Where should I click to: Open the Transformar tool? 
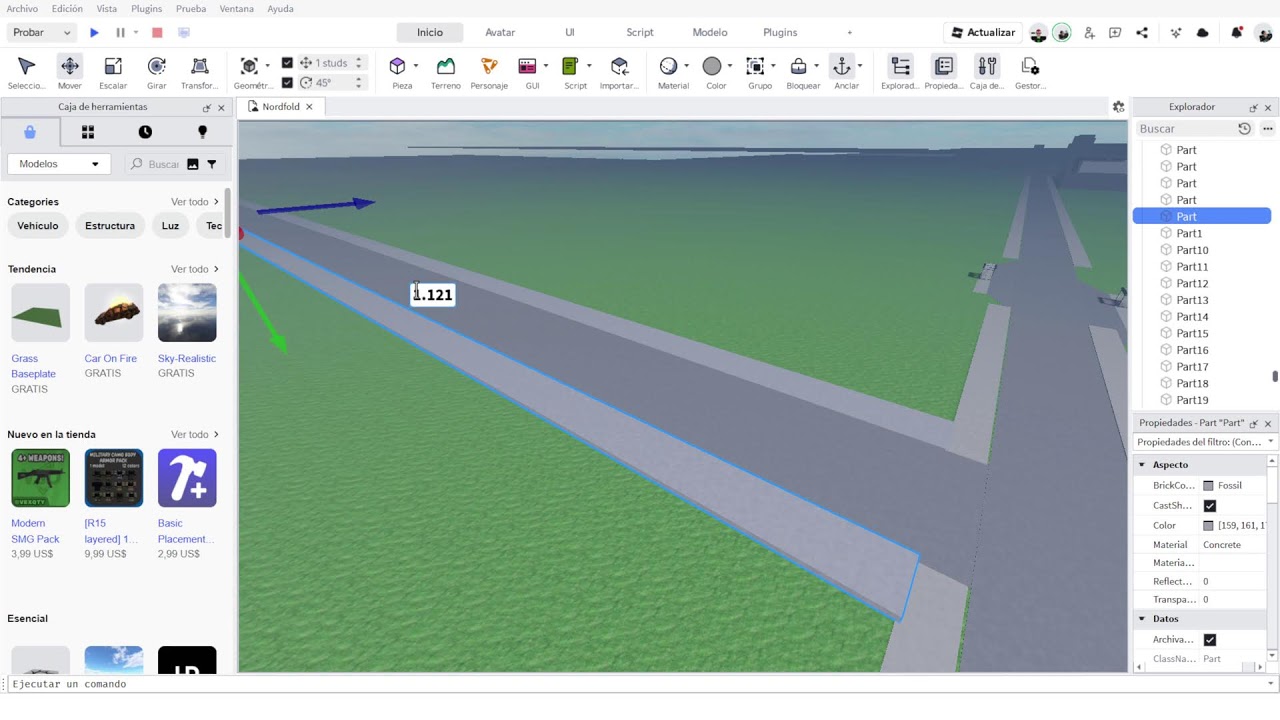199,73
